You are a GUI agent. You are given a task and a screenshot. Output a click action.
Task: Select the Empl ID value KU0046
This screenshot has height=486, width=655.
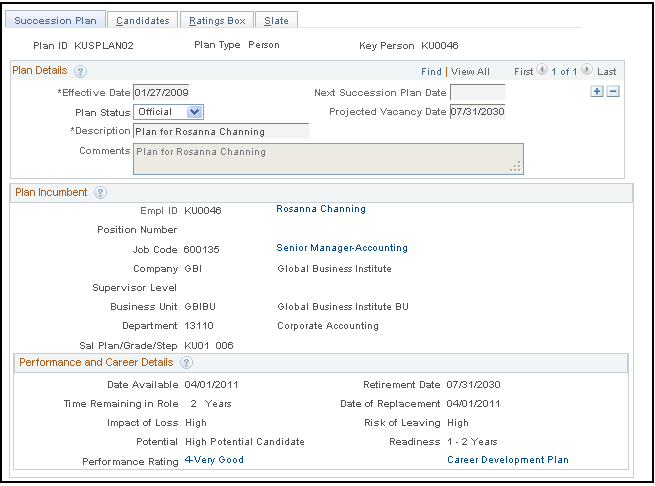point(203,211)
